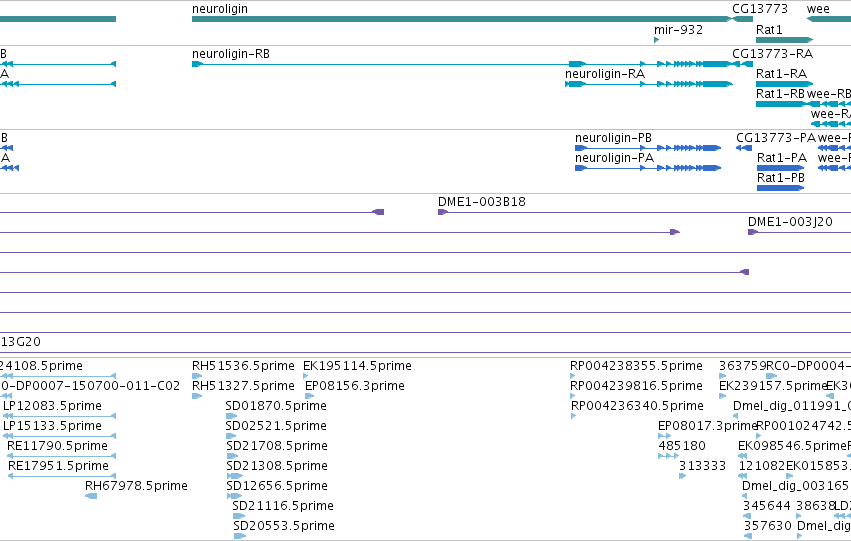
Task: Select the RE17951.5prime EST label
Action: 58,466
